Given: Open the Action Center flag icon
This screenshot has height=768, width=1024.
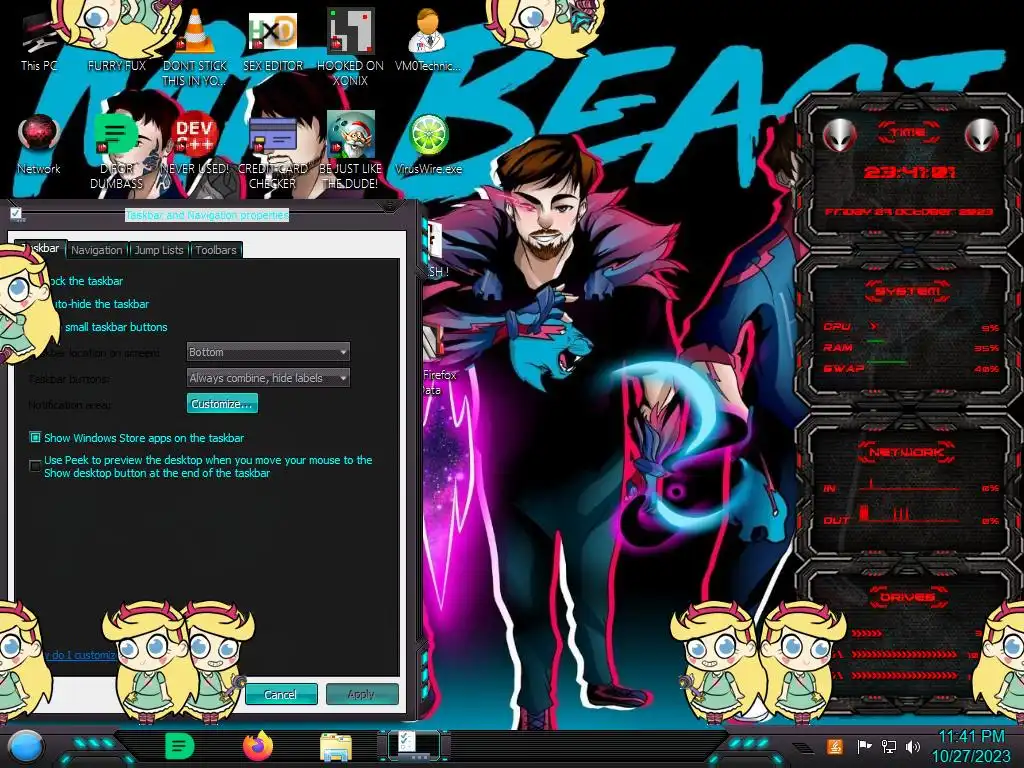Looking at the screenshot, I should 864,746.
